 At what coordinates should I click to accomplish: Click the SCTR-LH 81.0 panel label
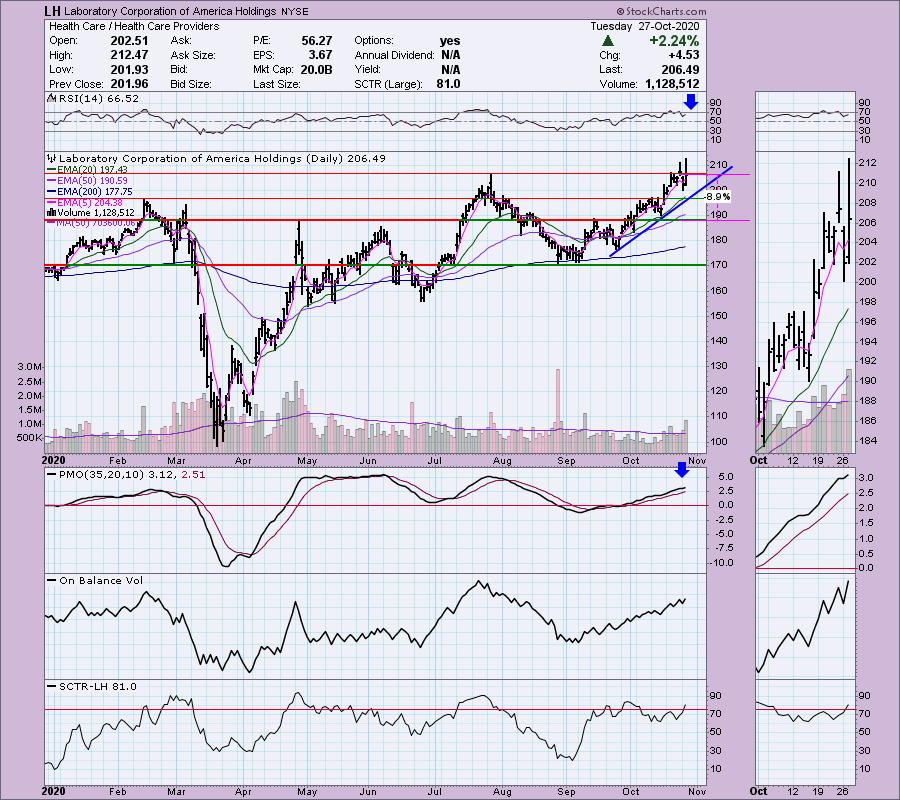[x=98, y=687]
